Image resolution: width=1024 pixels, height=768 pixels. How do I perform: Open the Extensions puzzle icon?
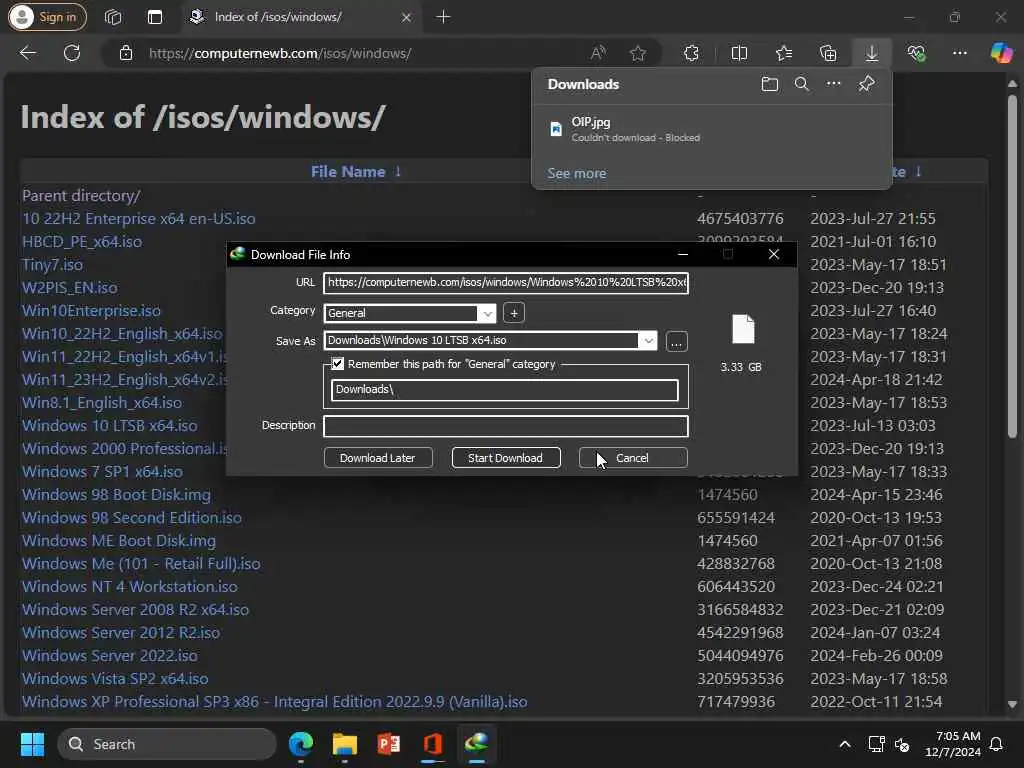pyautogui.click(x=691, y=53)
